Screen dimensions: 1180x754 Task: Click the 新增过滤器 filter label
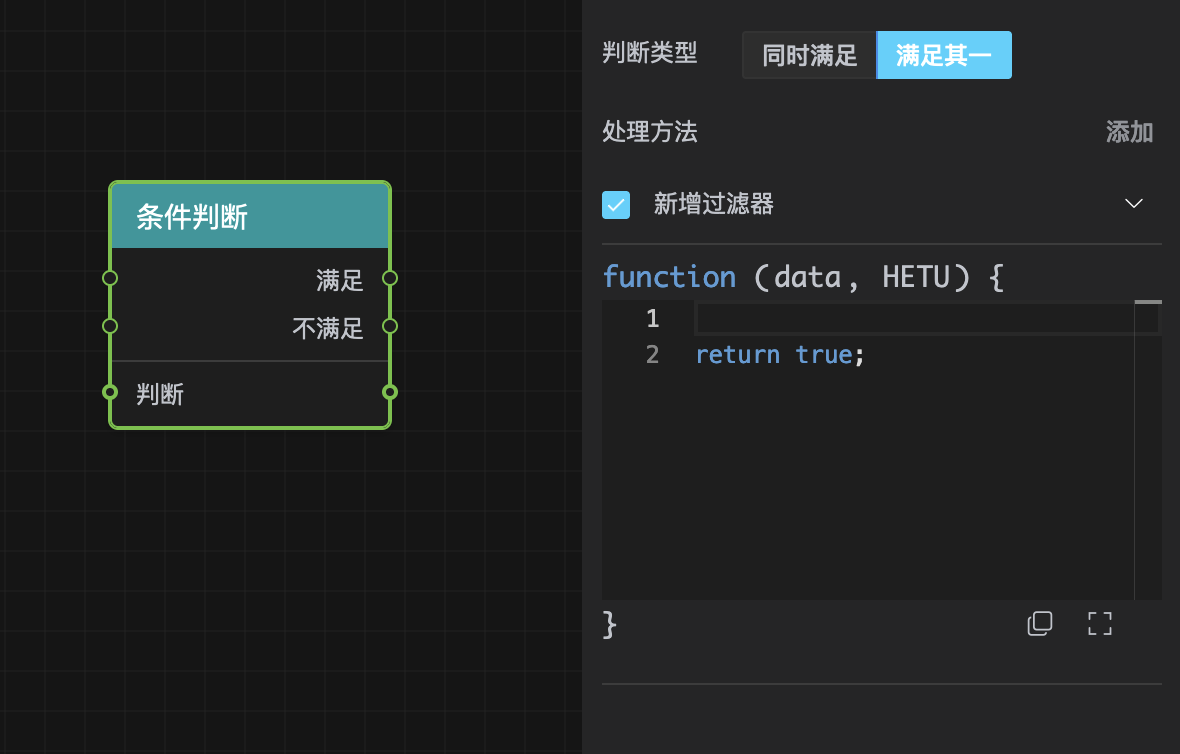click(713, 204)
